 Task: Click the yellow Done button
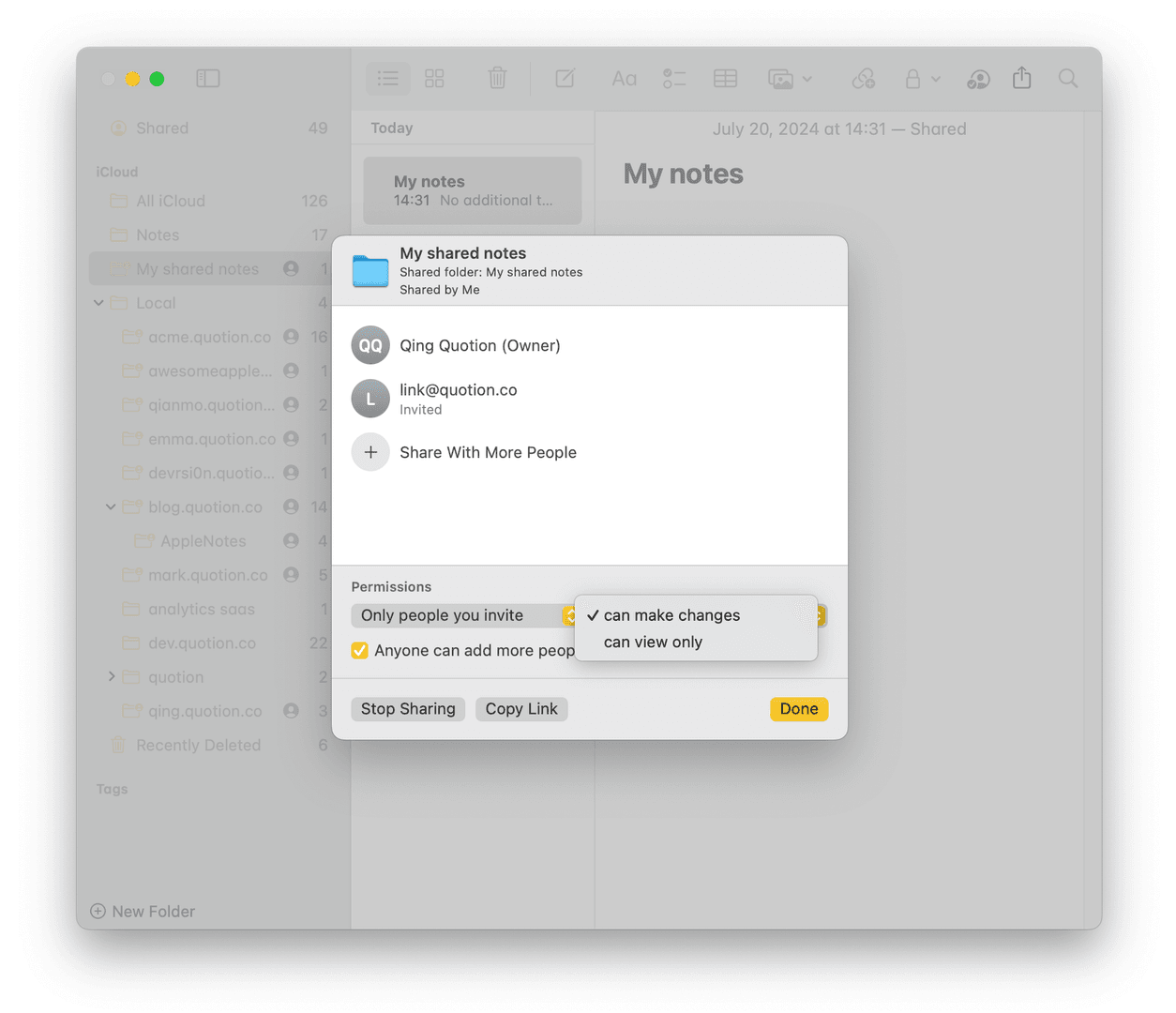tap(798, 709)
